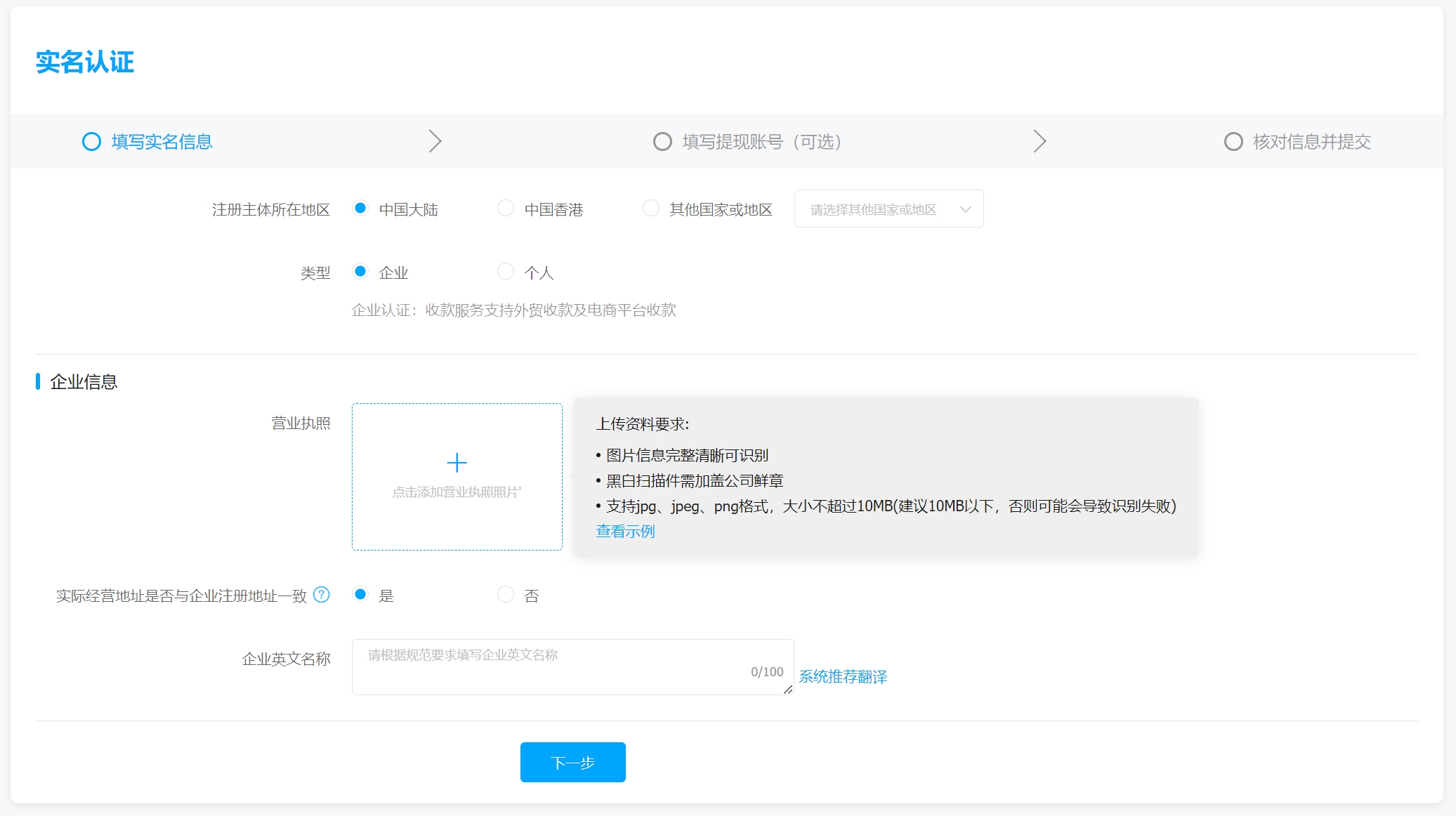This screenshot has width=1456, height=816.
Task: Select the 个人 account type
Action: [506, 272]
